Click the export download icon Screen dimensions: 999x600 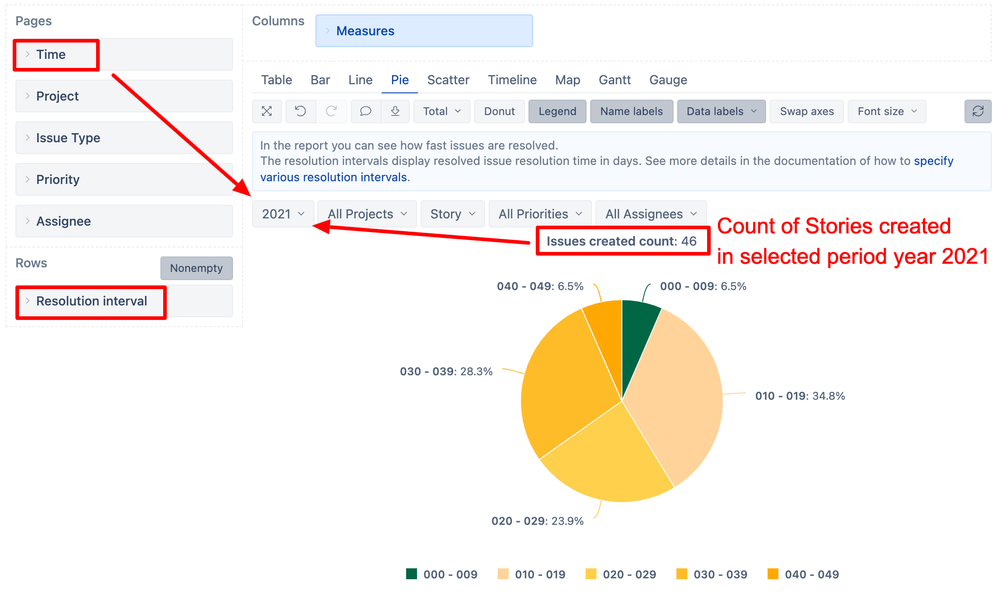pyautogui.click(x=395, y=112)
